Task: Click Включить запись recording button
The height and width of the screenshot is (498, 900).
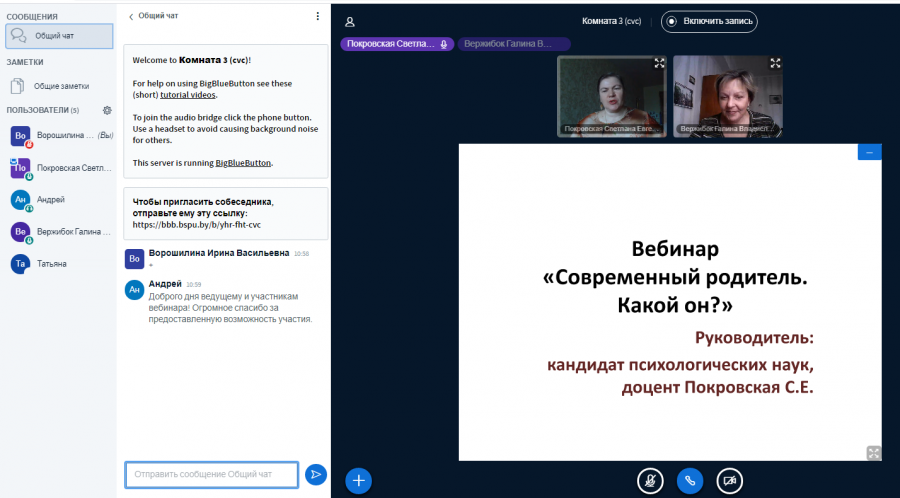Action: coord(709,21)
